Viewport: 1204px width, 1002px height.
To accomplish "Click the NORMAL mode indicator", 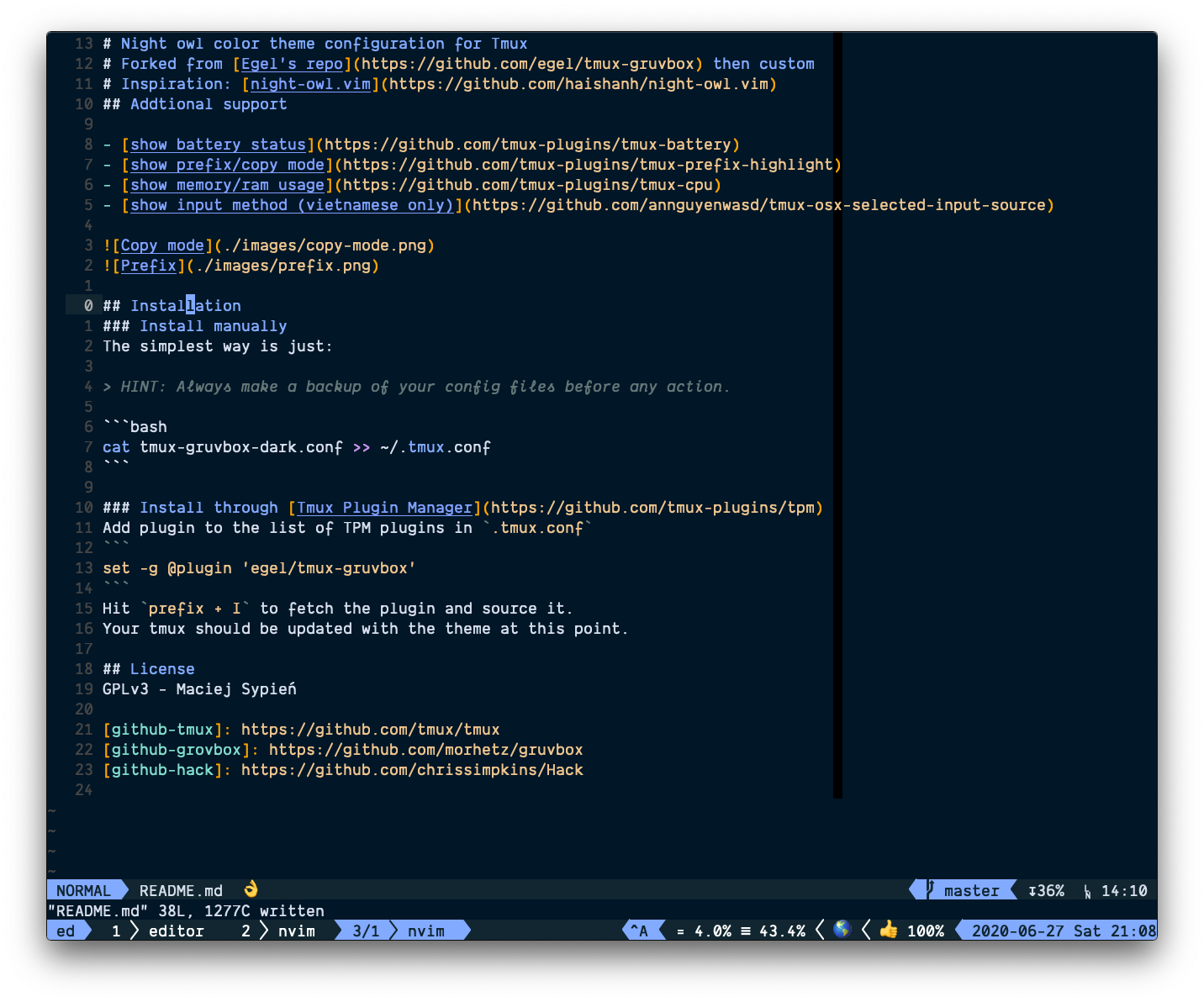I will [x=83, y=890].
